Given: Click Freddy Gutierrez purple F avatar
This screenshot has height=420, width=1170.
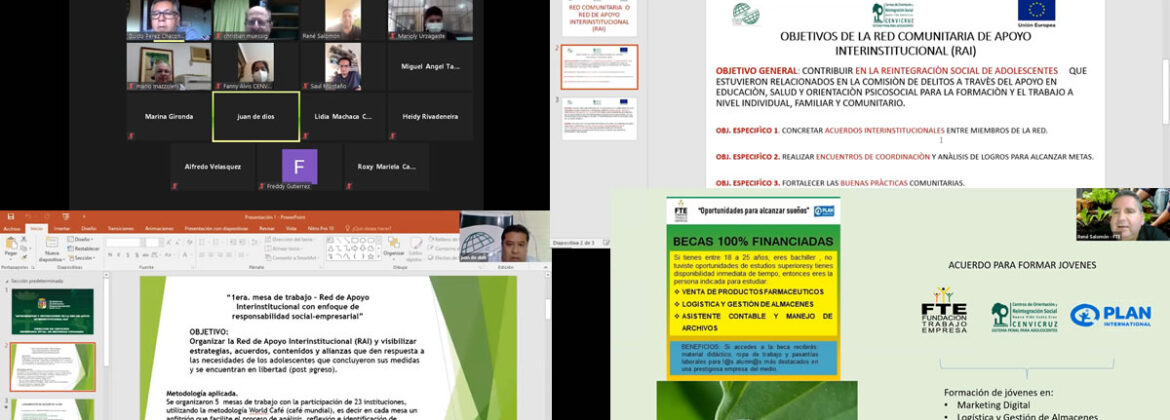Looking at the screenshot, I should pyautogui.click(x=299, y=165).
